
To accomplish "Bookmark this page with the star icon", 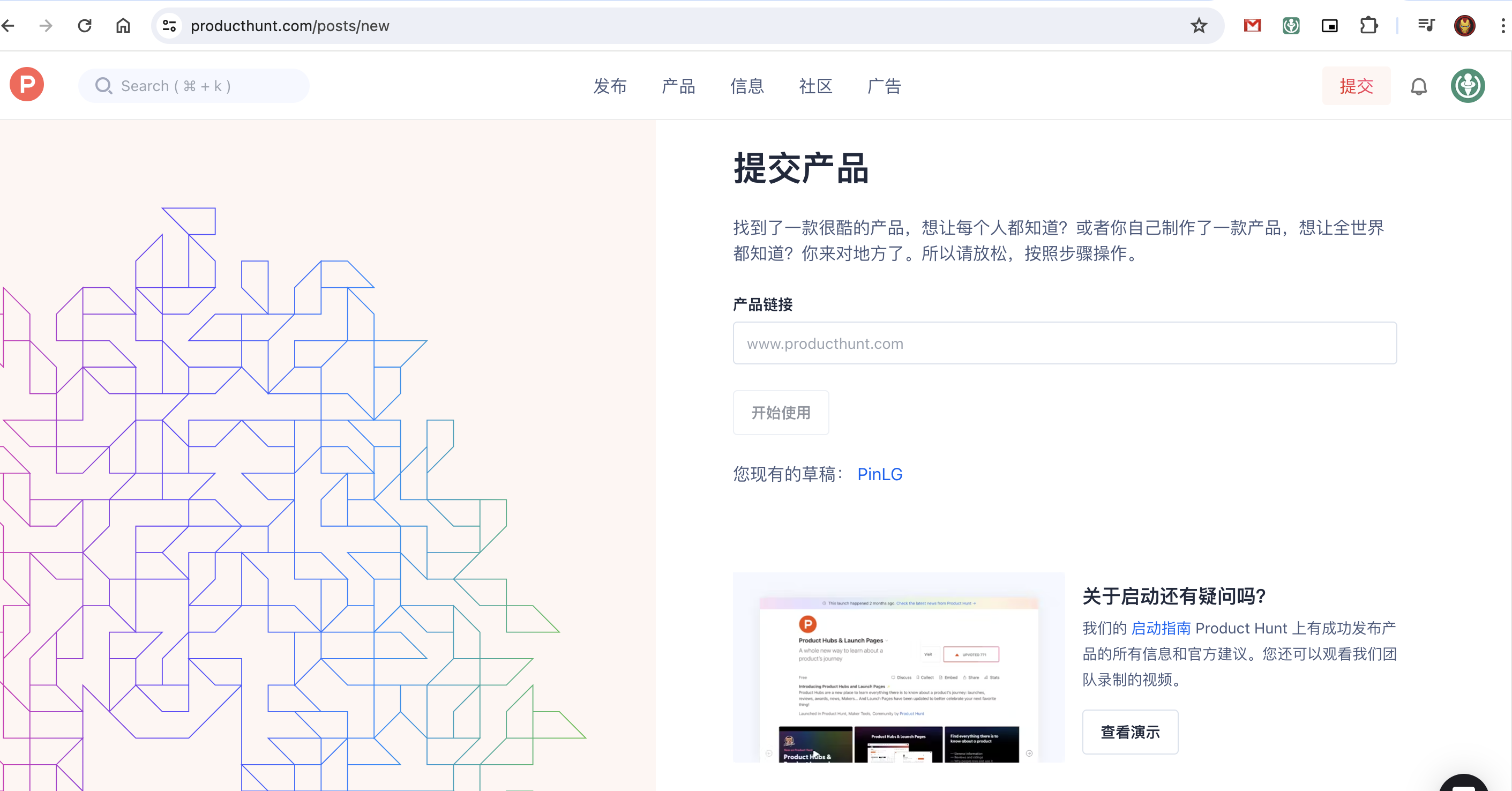I will 1199,26.
